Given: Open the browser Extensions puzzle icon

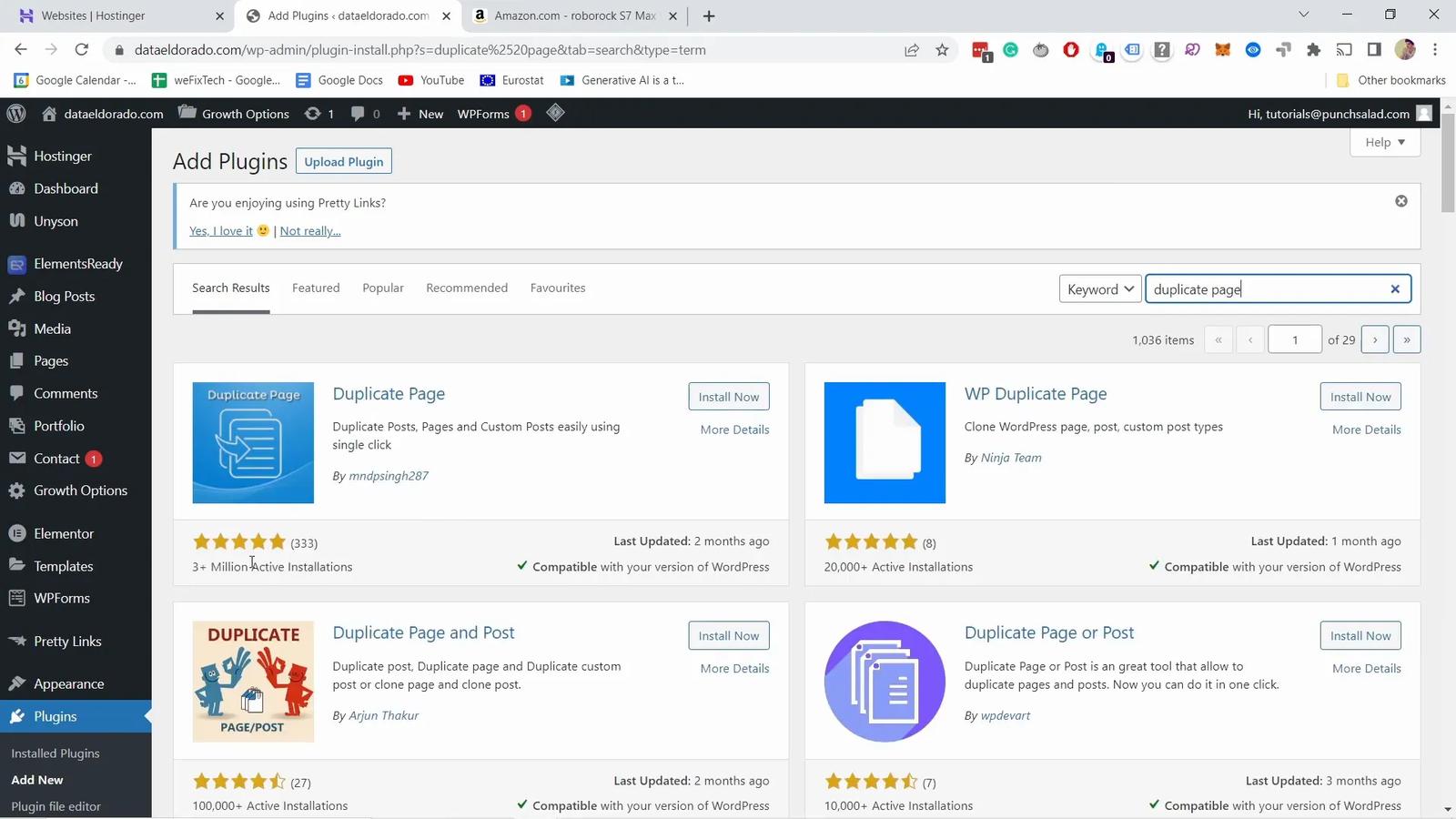Looking at the screenshot, I should (x=1313, y=50).
